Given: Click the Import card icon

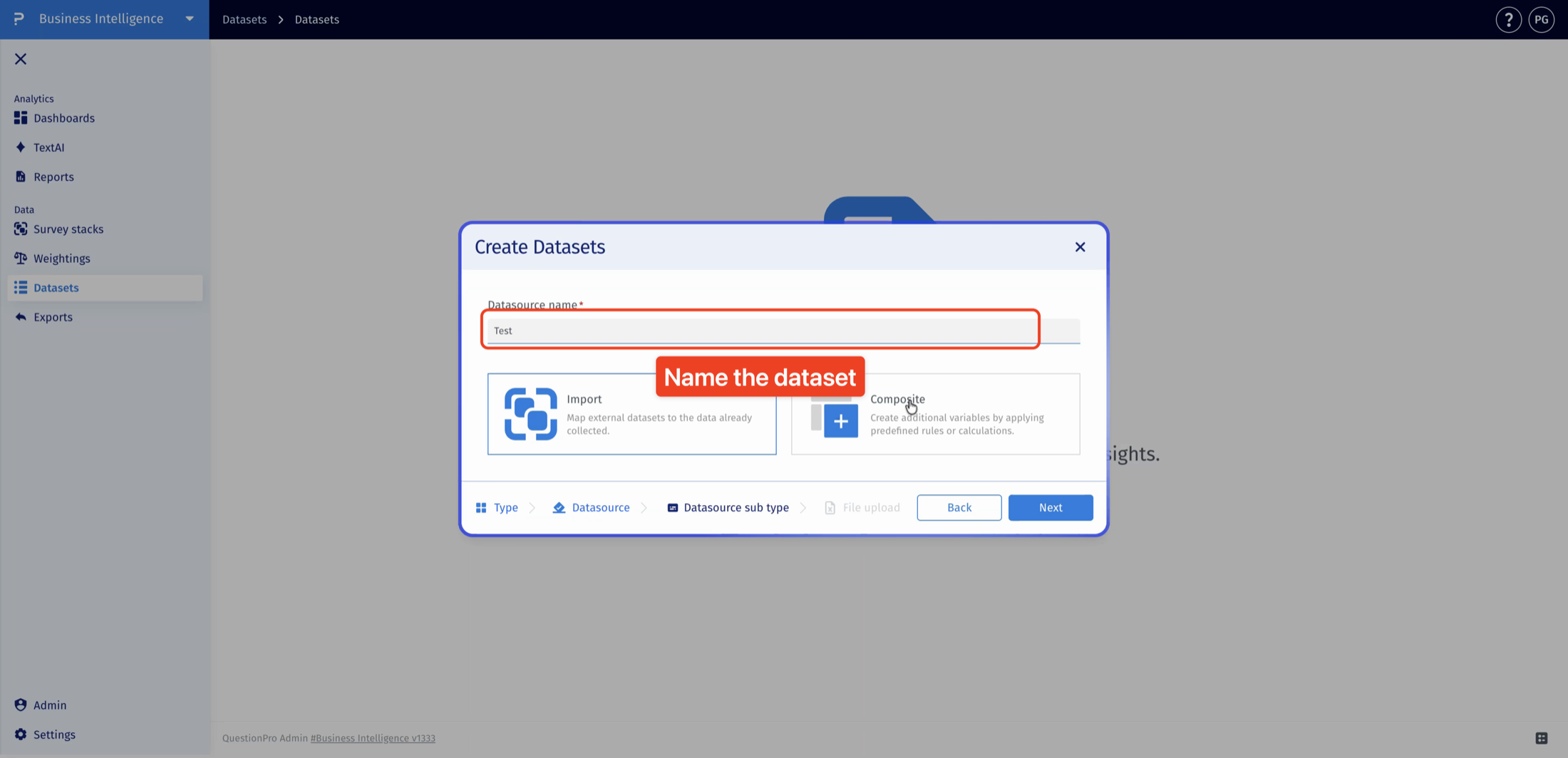Looking at the screenshot, I should (531, 414).
